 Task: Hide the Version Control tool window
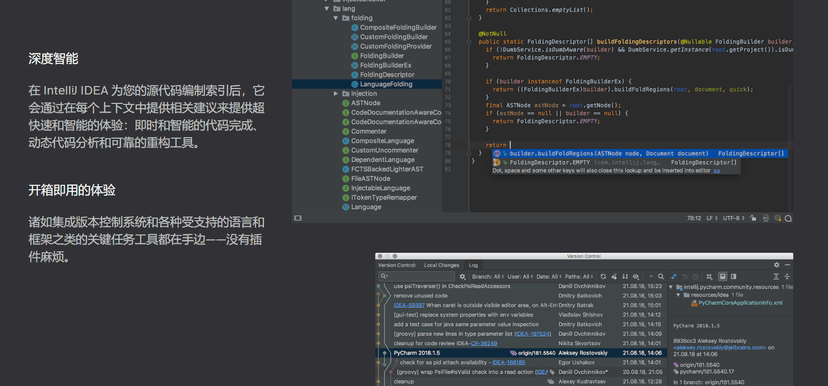tap(787, 265)
